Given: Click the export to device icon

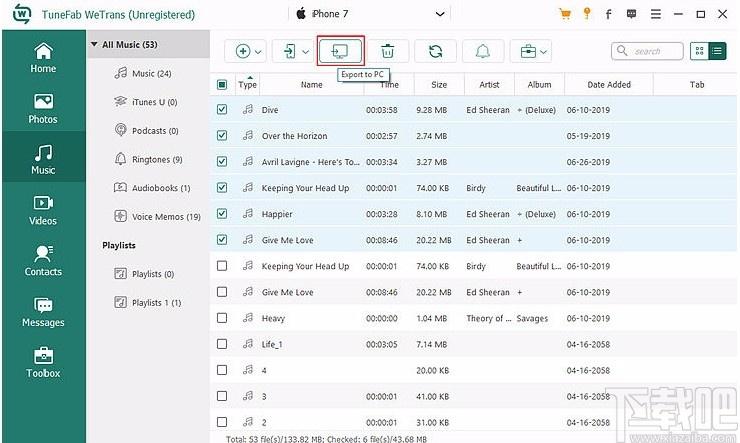Looking at the screenshot, I should 289,51.
